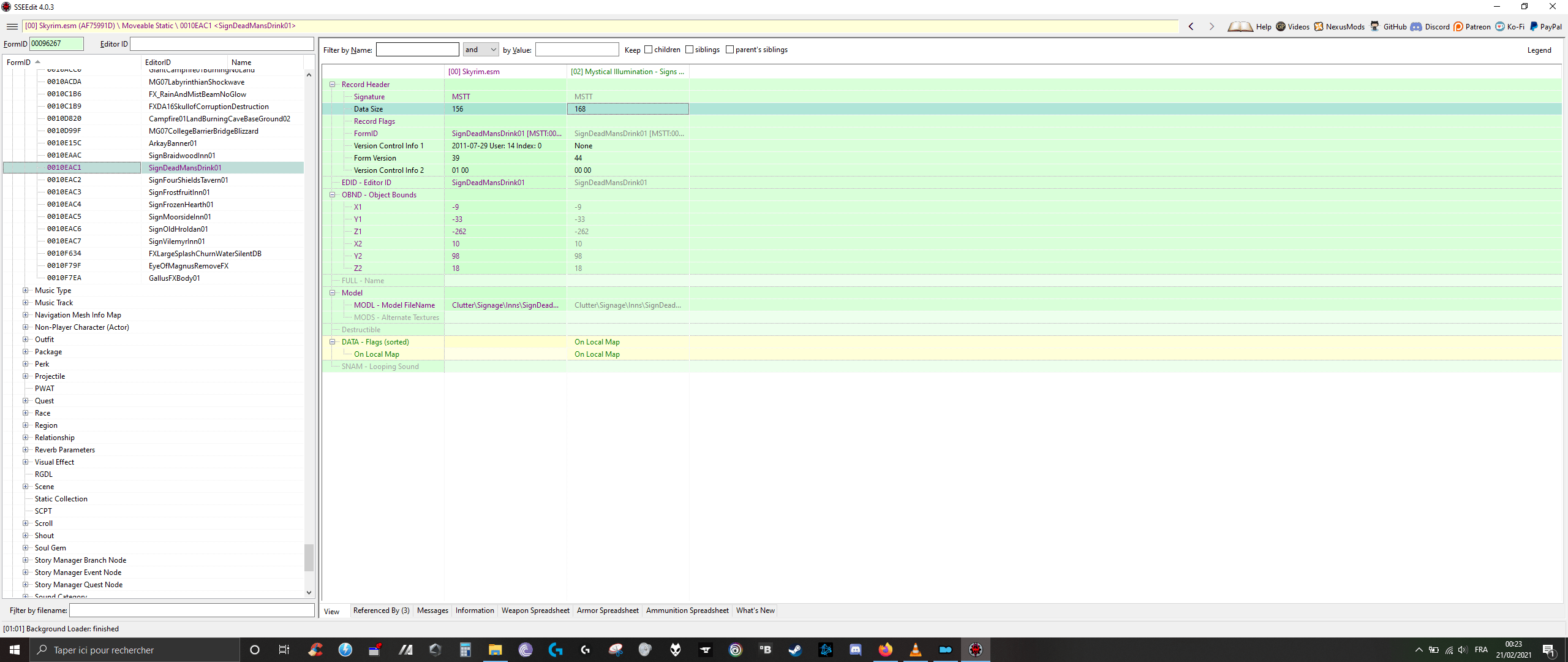Open CCleaner from the taskbar
The width and height of the screenshot is (1568, 662).
(x=315, y=650)
